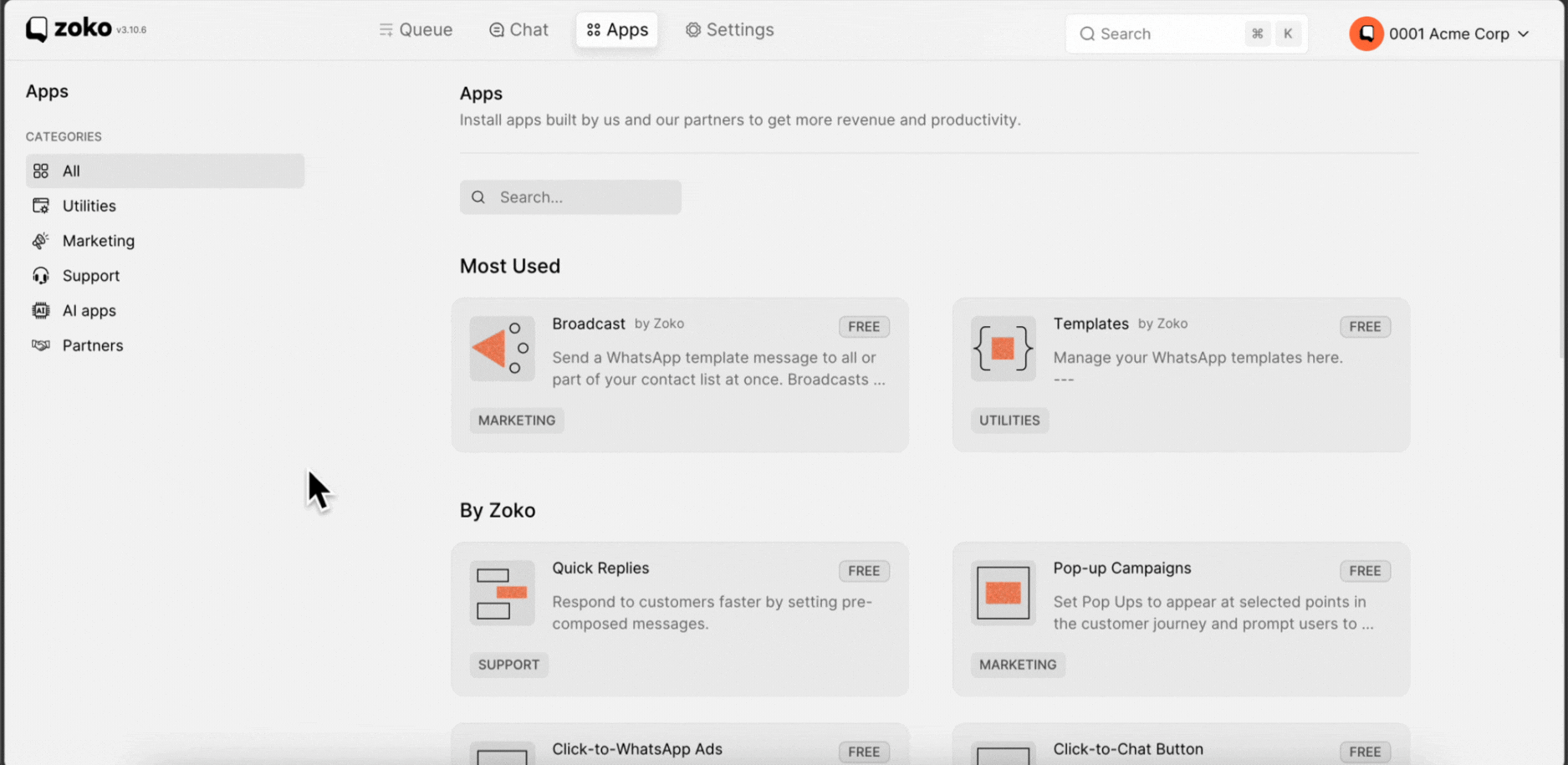Click the Acme Corp account avatar

(x=1366, y=33)
